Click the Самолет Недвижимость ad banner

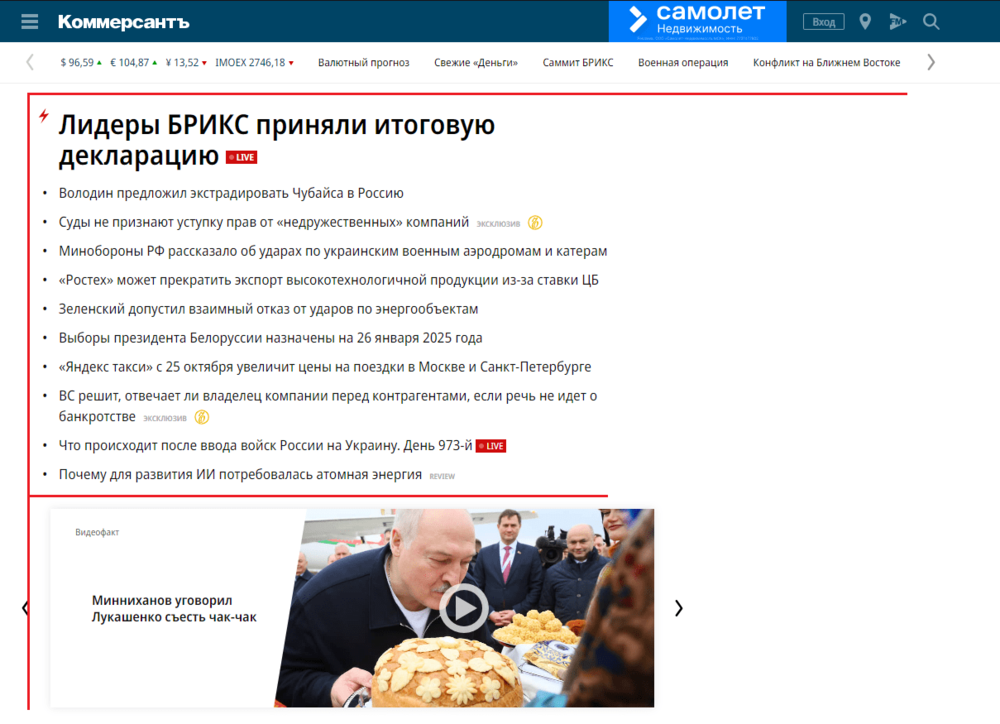[x=698, y=21]
